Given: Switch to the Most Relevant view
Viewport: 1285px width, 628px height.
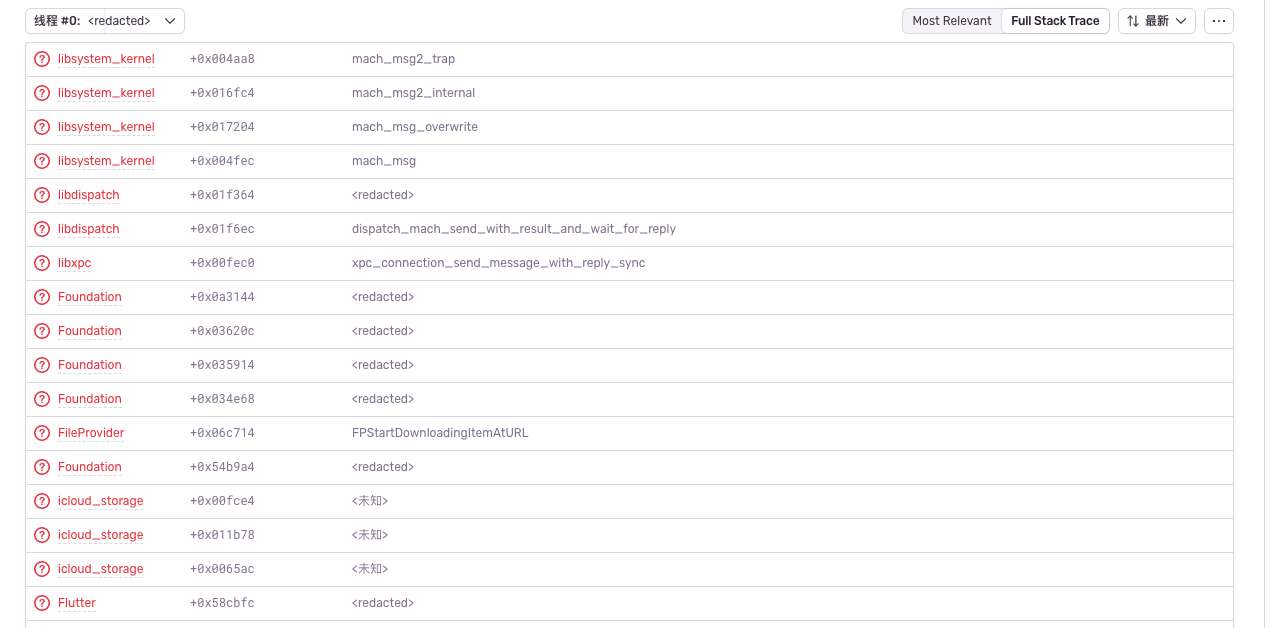Looking at the screenshot, I should click(x=951, y=20).
